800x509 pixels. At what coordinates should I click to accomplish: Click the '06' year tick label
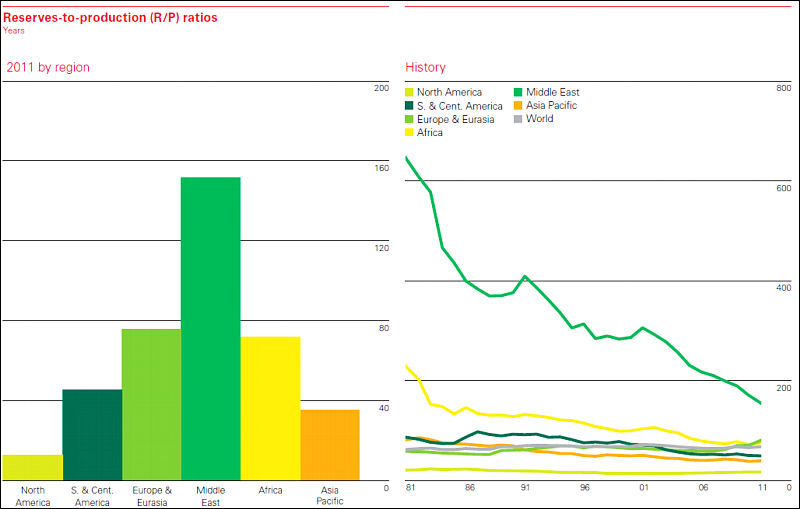[703, 488]
